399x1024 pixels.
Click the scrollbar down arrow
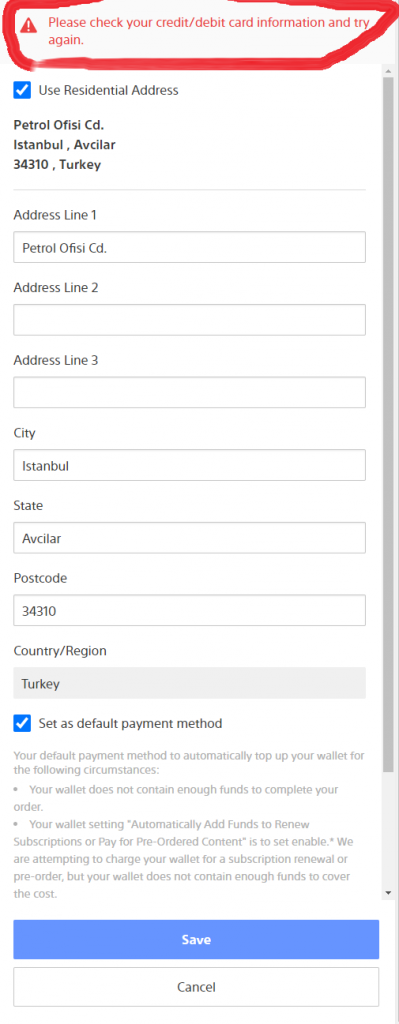pyautogui.click(x=388, y=892)
